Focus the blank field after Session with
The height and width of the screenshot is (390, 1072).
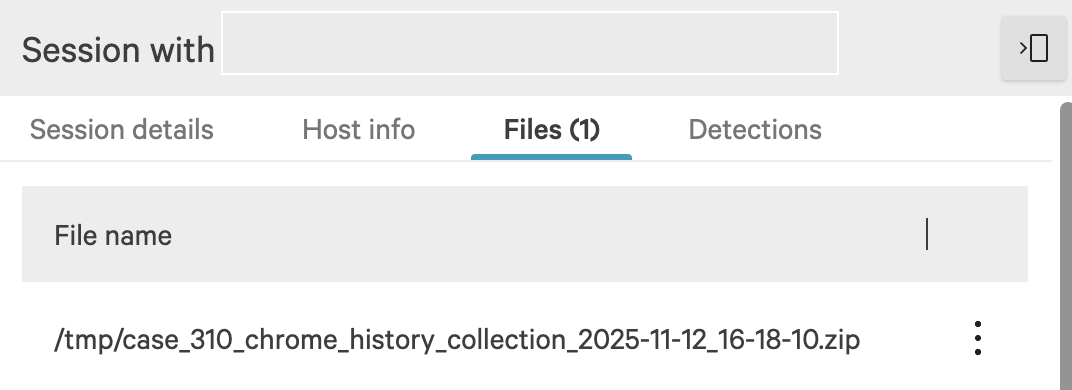[x=530, y=43]
